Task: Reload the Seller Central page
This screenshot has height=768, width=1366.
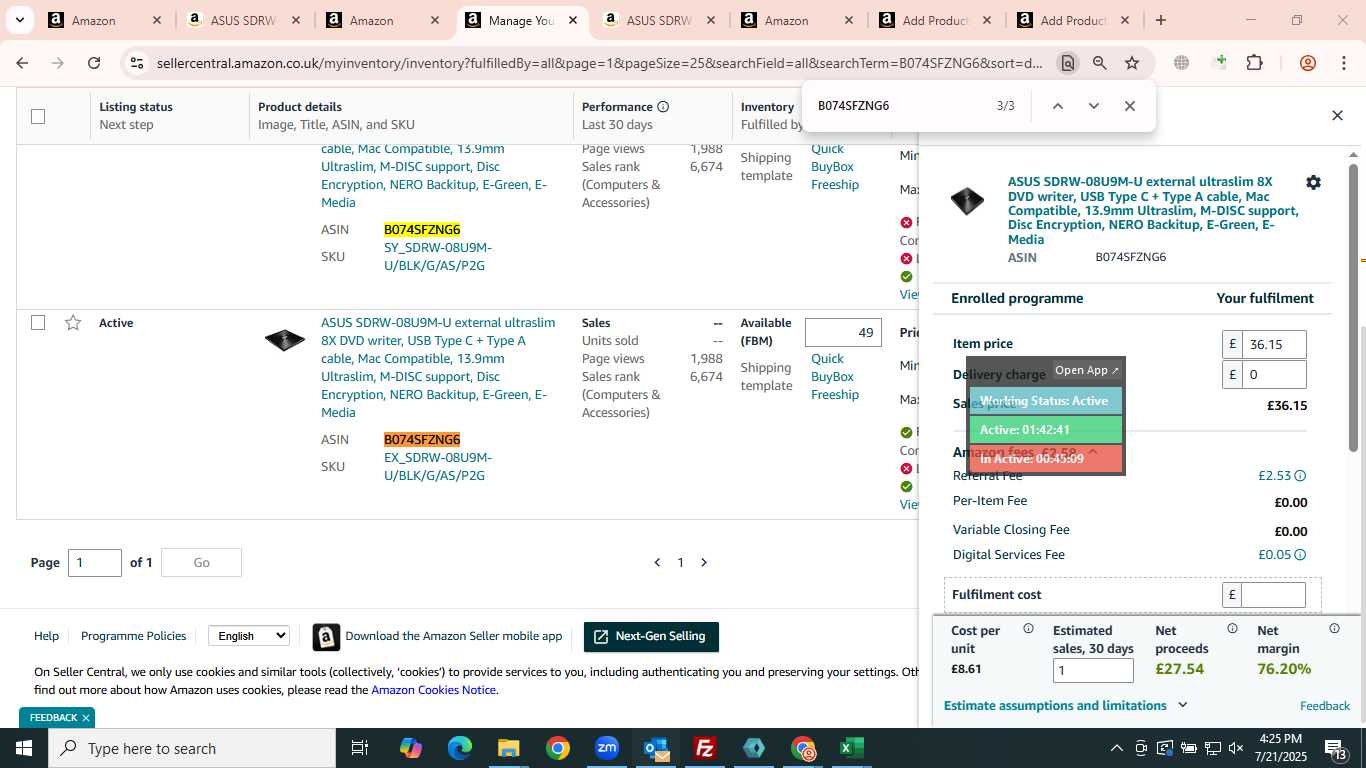Action: (94, 63)
